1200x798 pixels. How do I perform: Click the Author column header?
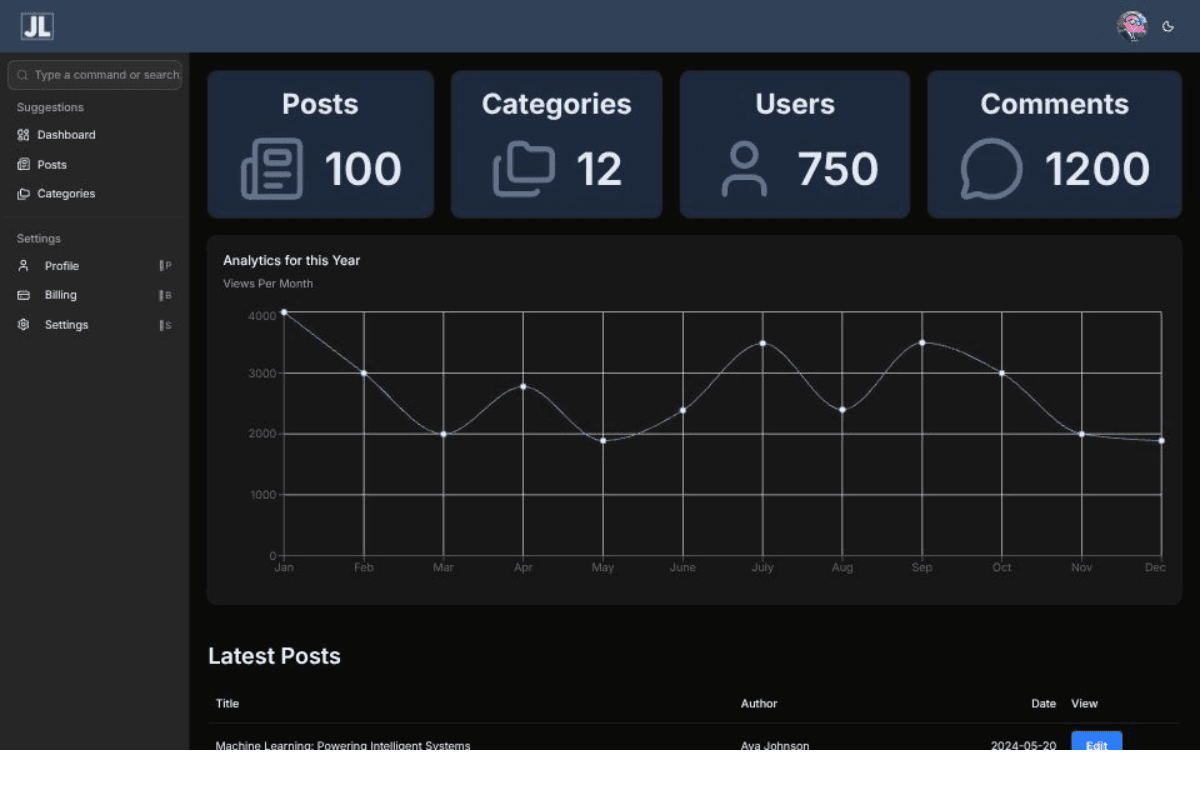[x=759, y=703]
